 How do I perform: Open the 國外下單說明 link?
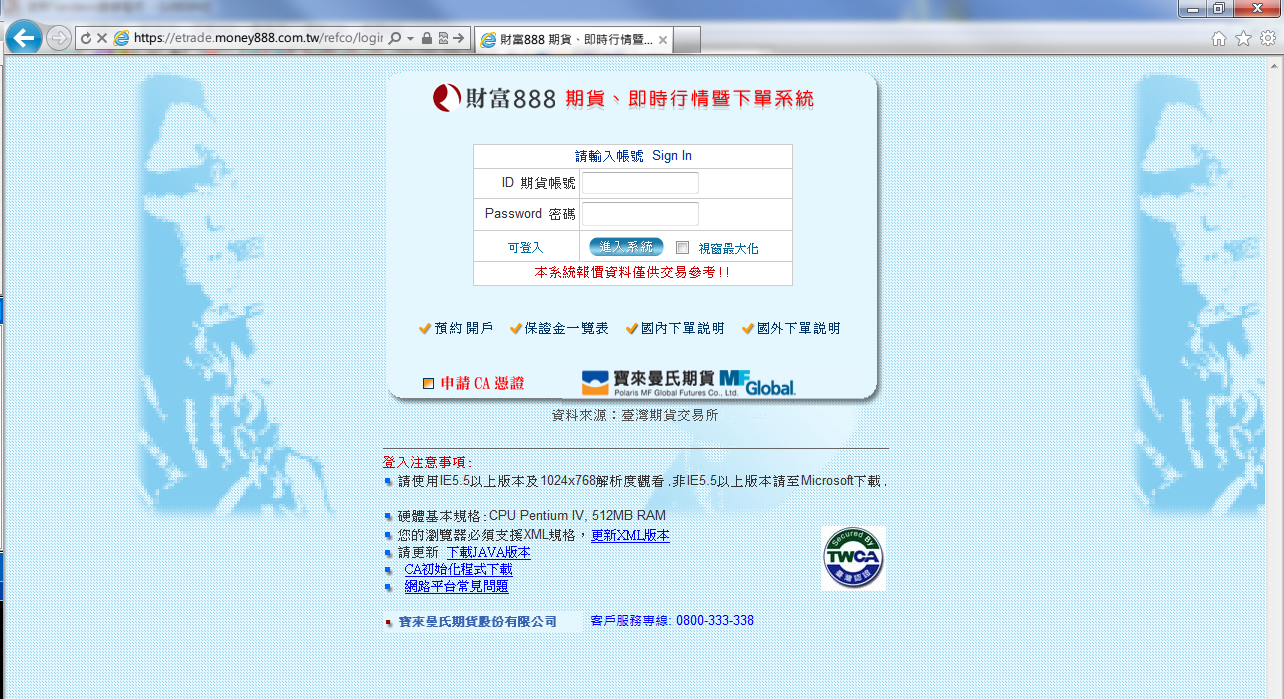pos(799,328)
